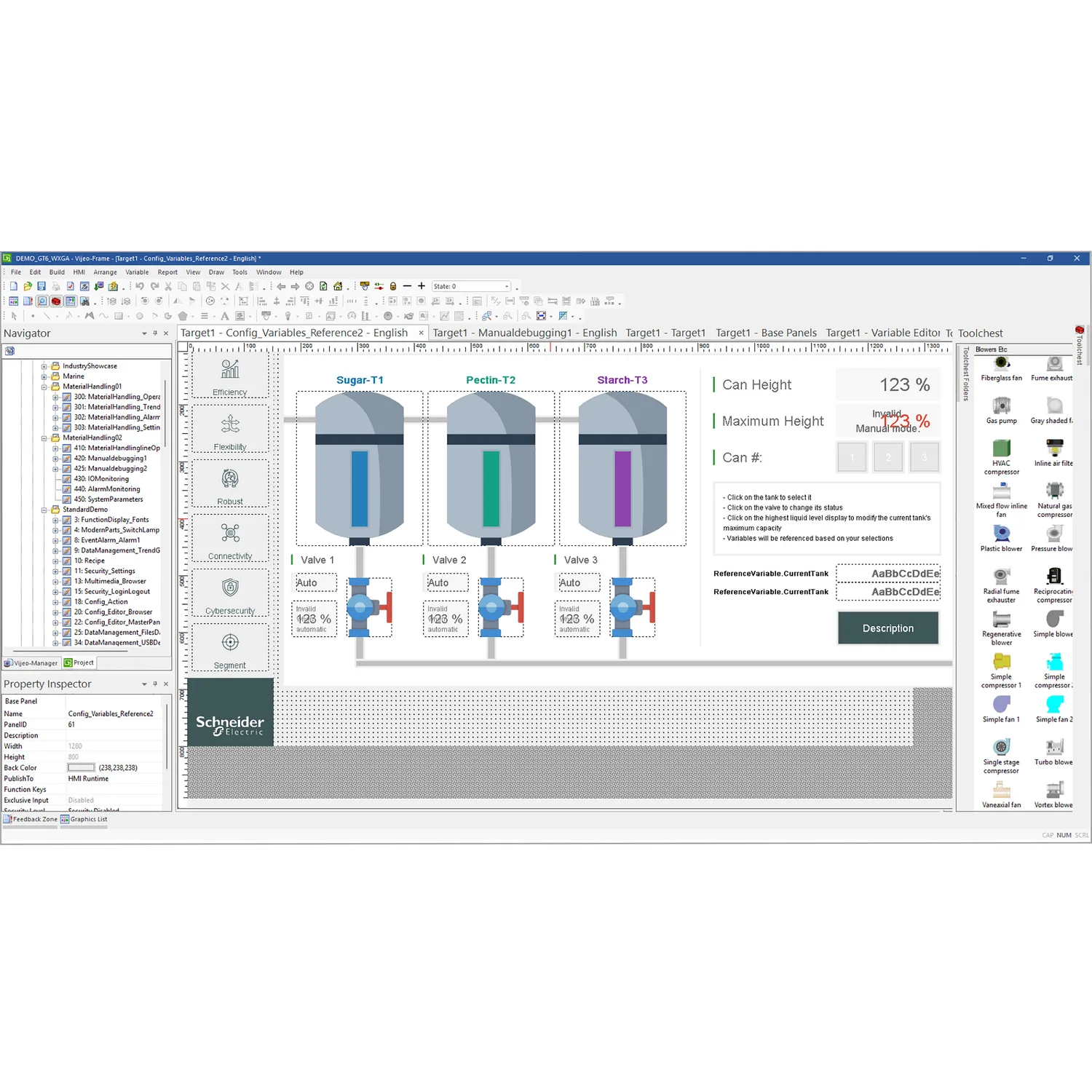Toggle the auto-hide pin on Navigator panel
Screen dimensions: 1092x1092
(x=155, y=333)
